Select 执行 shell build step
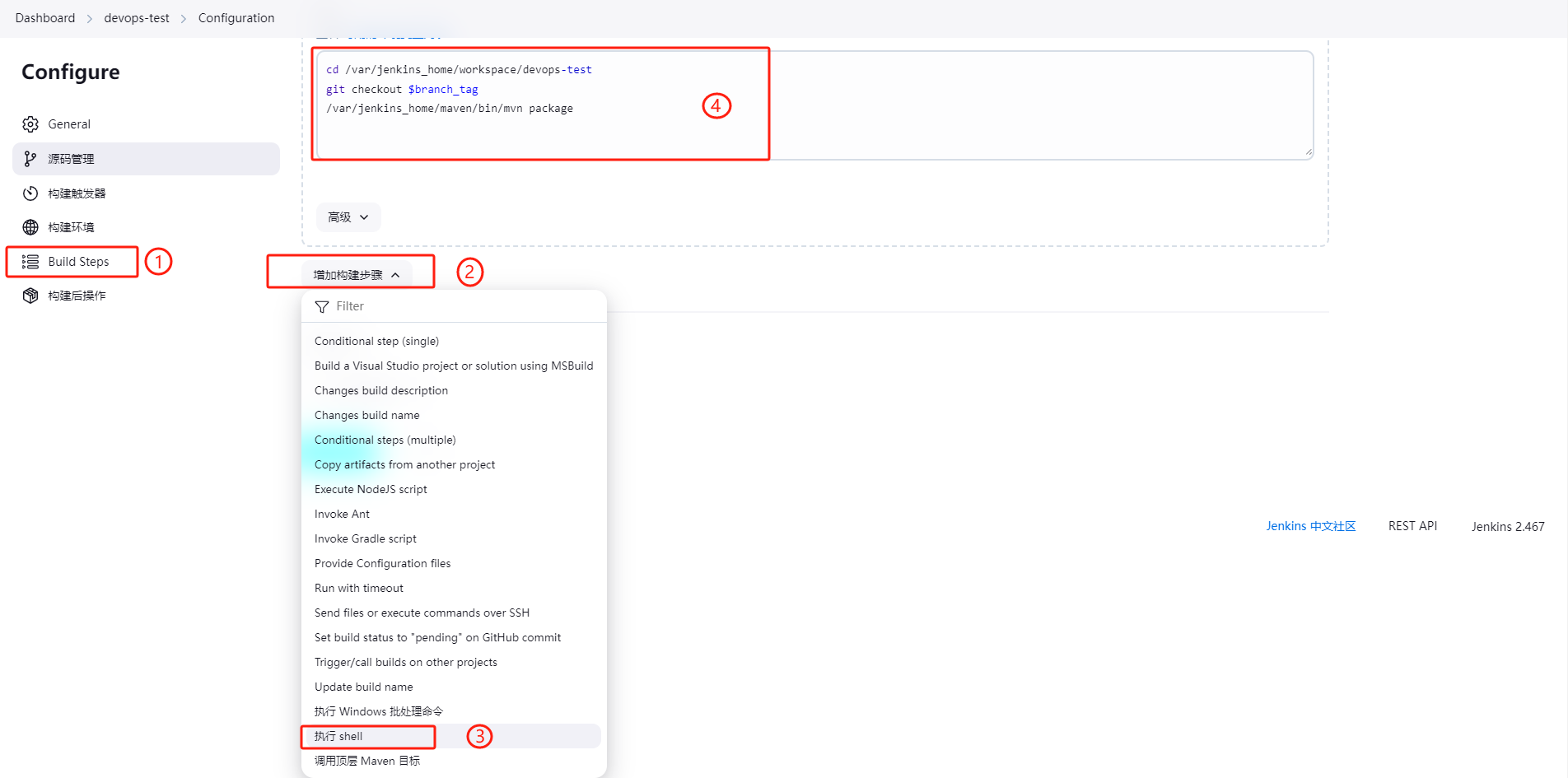The image size is (1568, 778). pyautogui.click(x=454, y=736)
